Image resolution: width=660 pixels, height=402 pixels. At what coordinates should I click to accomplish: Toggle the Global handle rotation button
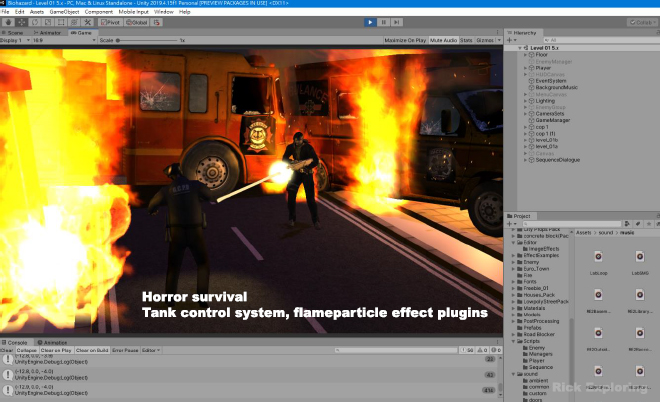[137, 21]
